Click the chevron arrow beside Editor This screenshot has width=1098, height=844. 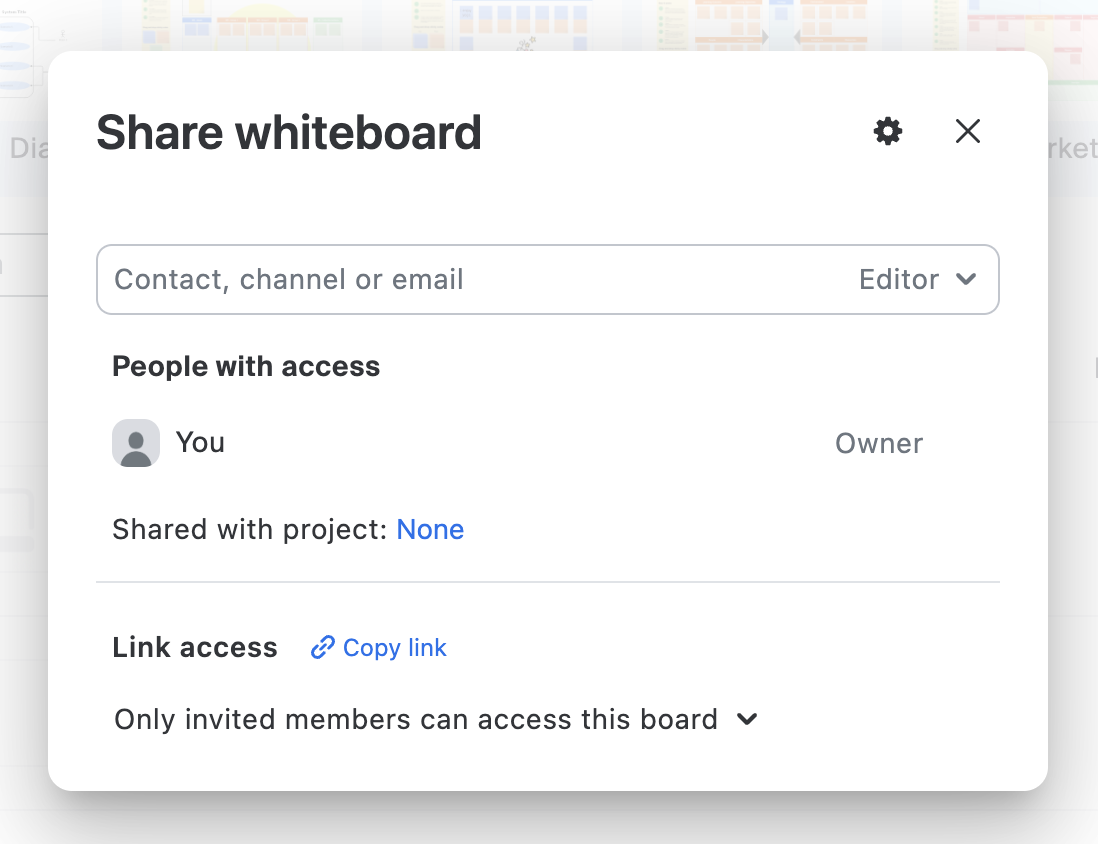pyautogui.click(x=966, y=279)
